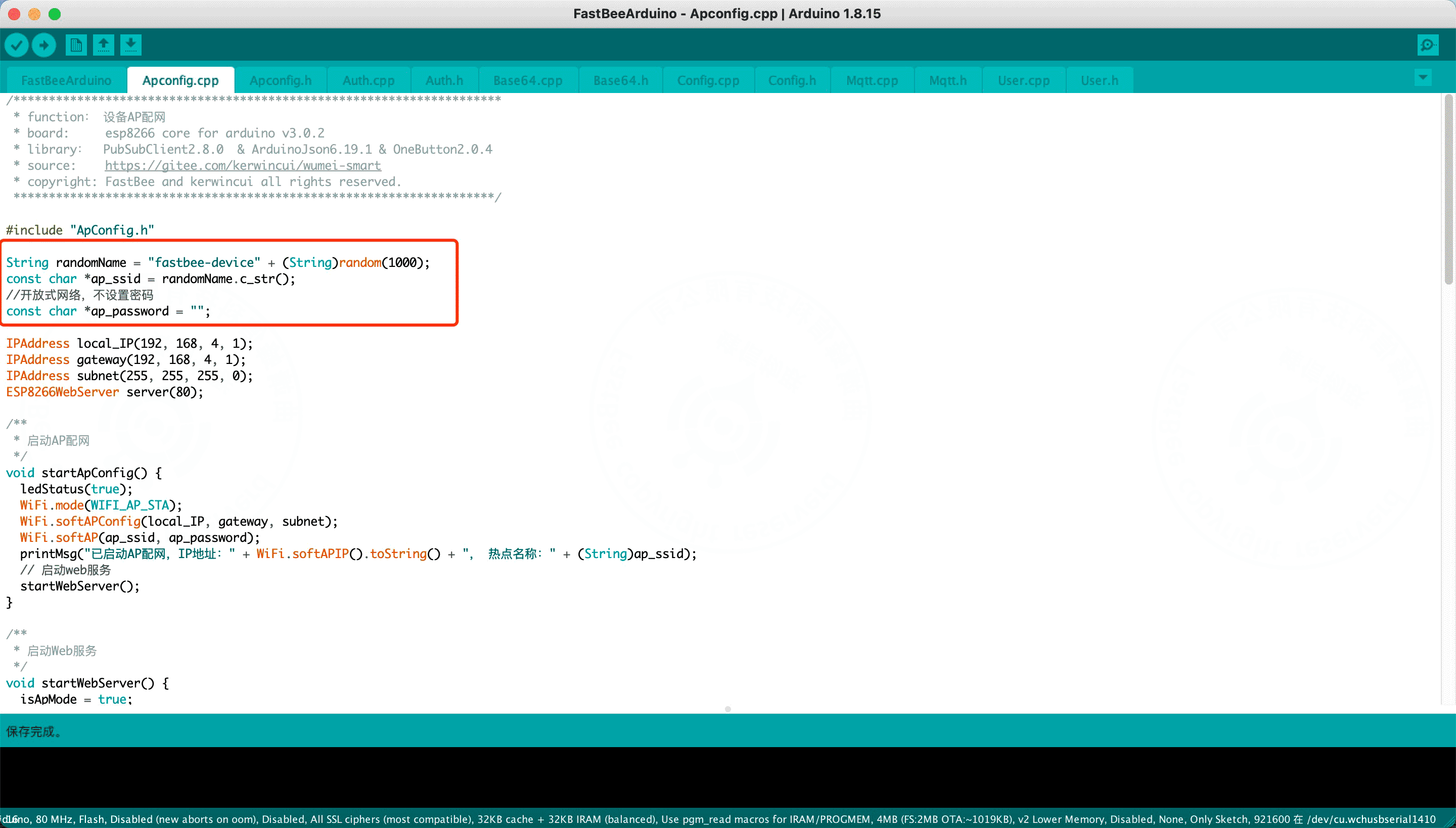The width and height of the screenshot is (1456, 828).
Task: Click the green zoom window button
Action: coord(55,14)
